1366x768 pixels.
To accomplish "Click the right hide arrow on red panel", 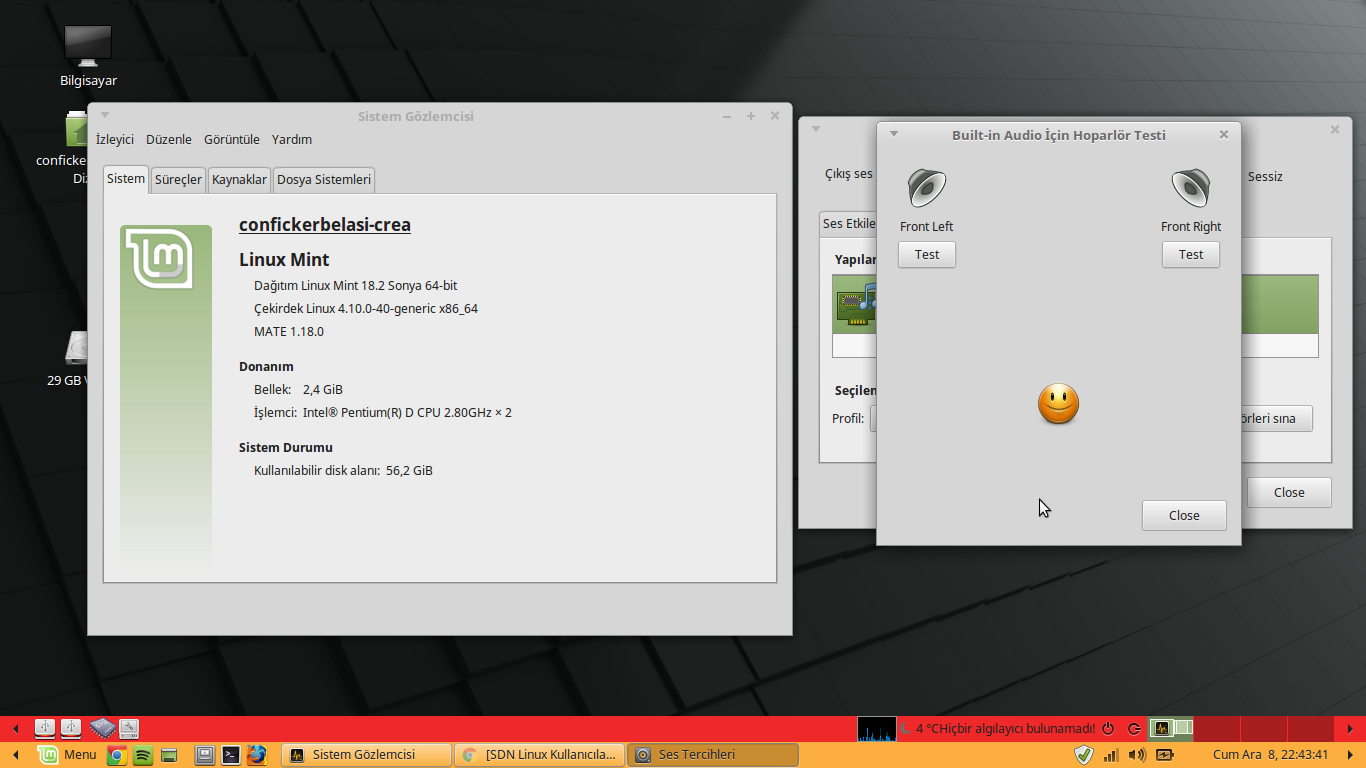I will pyautogui.click(x=1351, y=729).
